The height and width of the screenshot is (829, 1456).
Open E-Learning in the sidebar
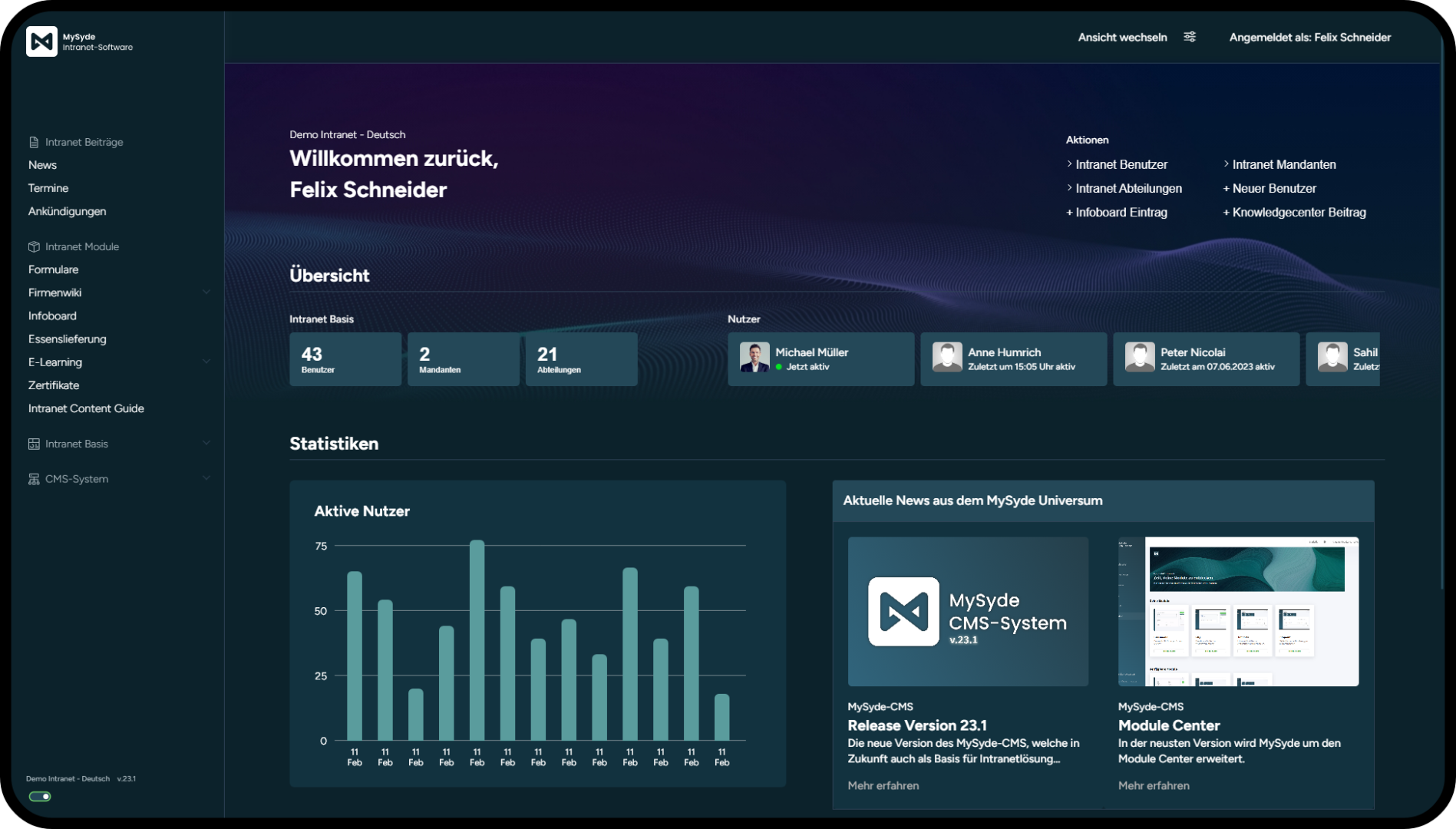click(x=55, y=362)
